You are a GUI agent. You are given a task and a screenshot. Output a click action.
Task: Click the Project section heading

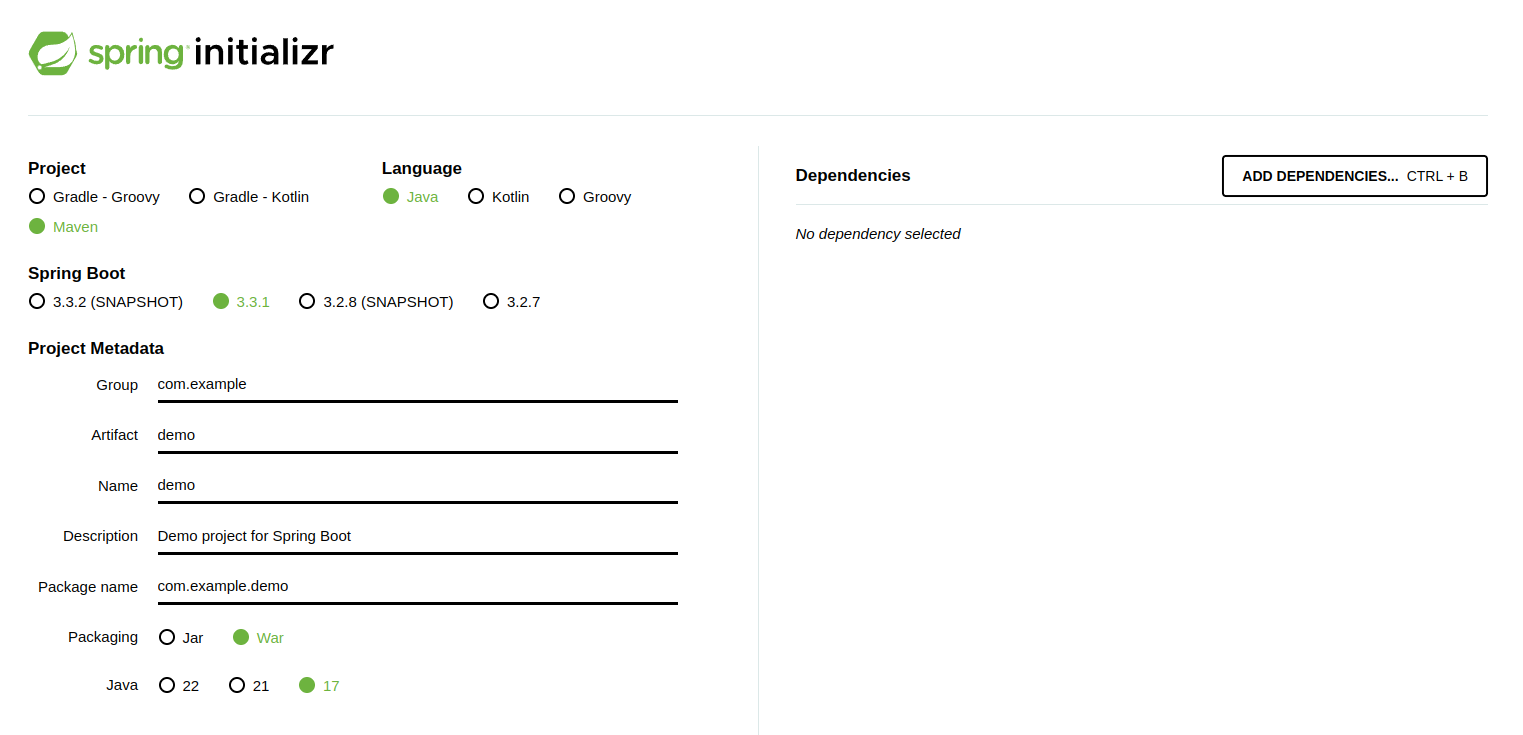click(57, 169)
